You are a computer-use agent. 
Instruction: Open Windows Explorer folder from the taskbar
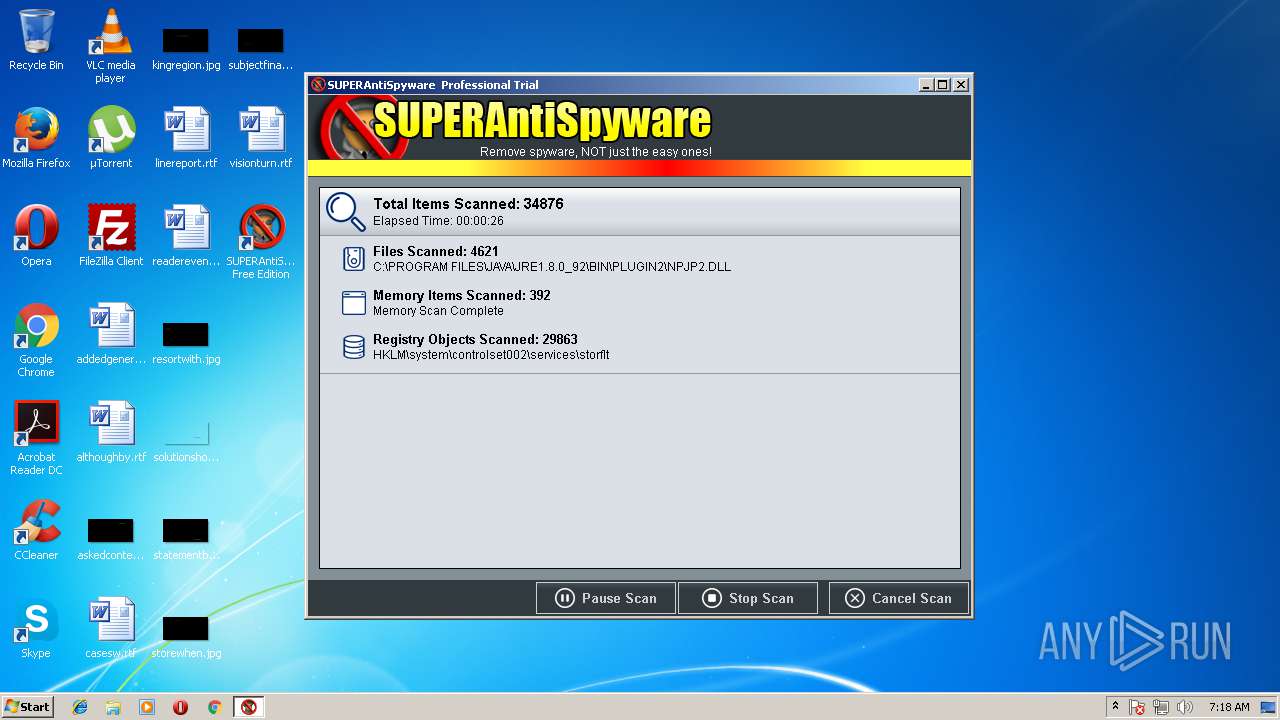[x=113, y=707]
